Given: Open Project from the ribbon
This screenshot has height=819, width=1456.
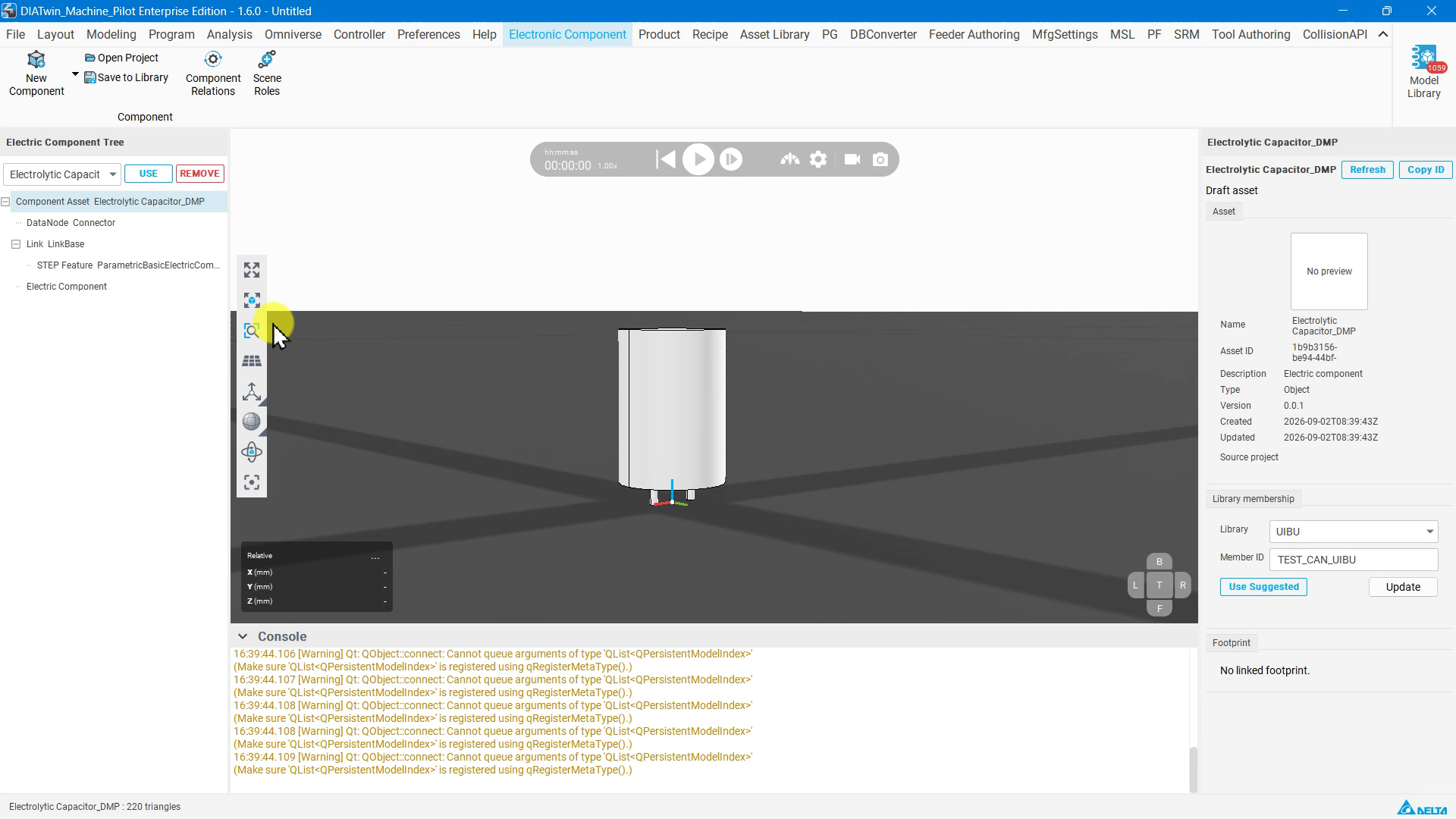Looking at the screenshot, I should (121, 58).
